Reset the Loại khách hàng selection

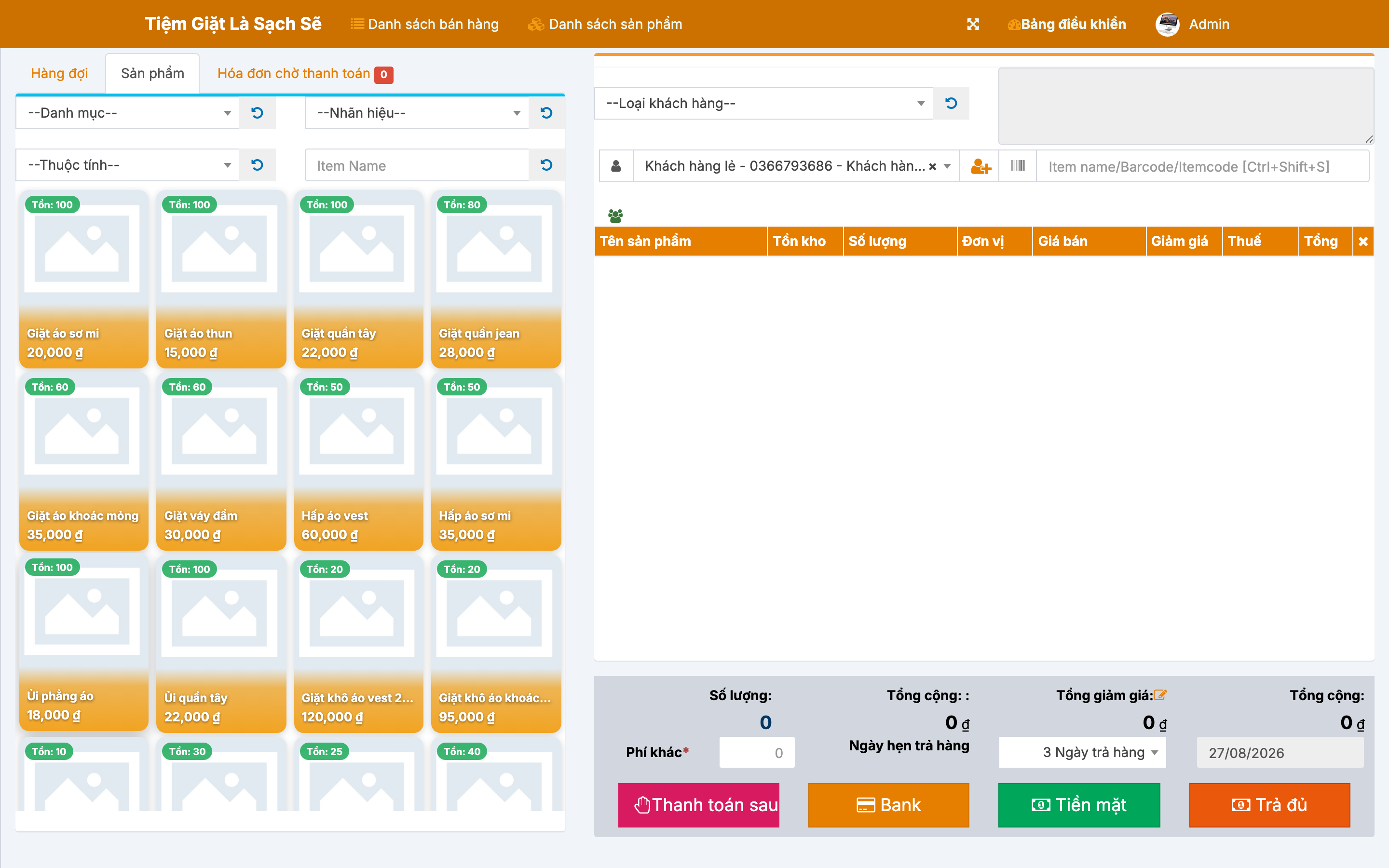(x=951, y=103)
